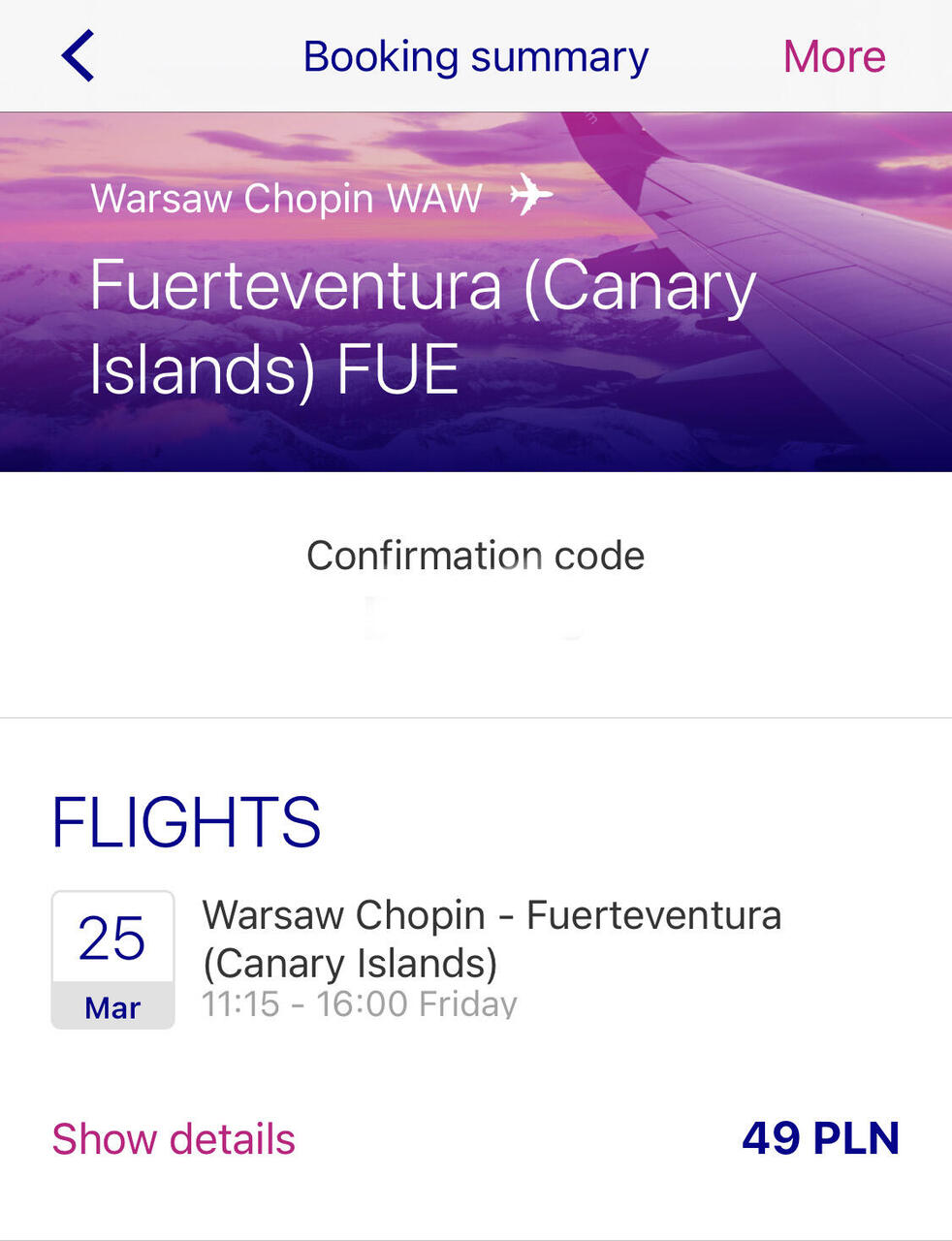Open the More menu
This screenshot has width=952, height=1241.
click(834, 56)
